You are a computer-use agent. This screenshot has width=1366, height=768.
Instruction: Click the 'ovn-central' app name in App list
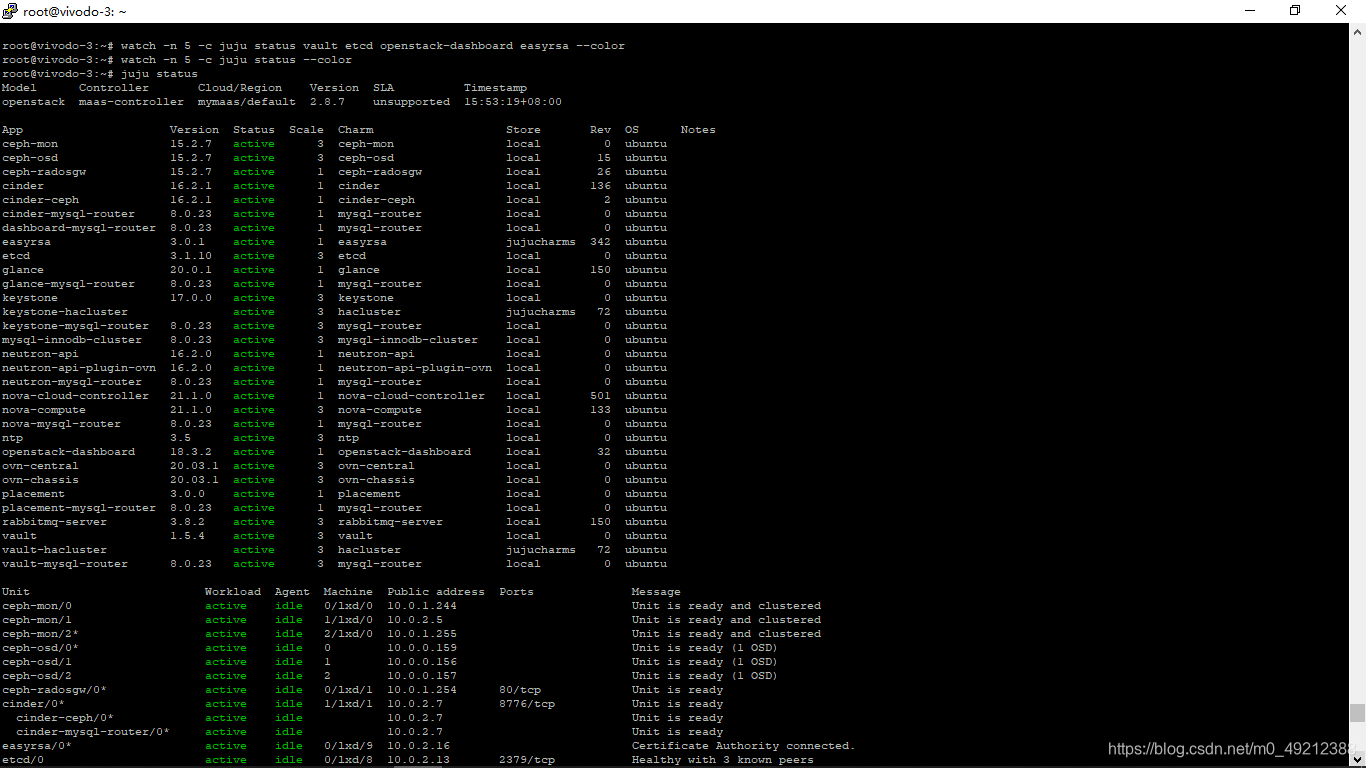coord(40,466)
